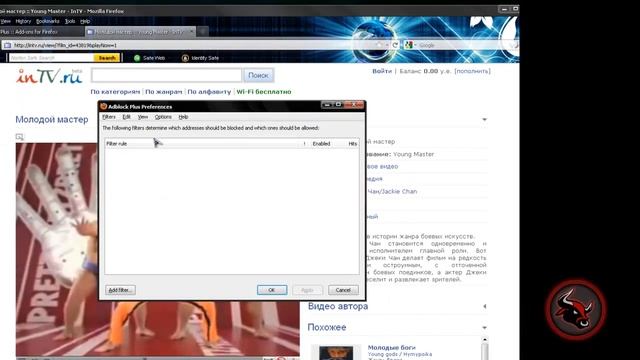Open the Молодые боги related video link
Image resolution: width=640 pixels, height=360 pixels.
tap(391, 348)
